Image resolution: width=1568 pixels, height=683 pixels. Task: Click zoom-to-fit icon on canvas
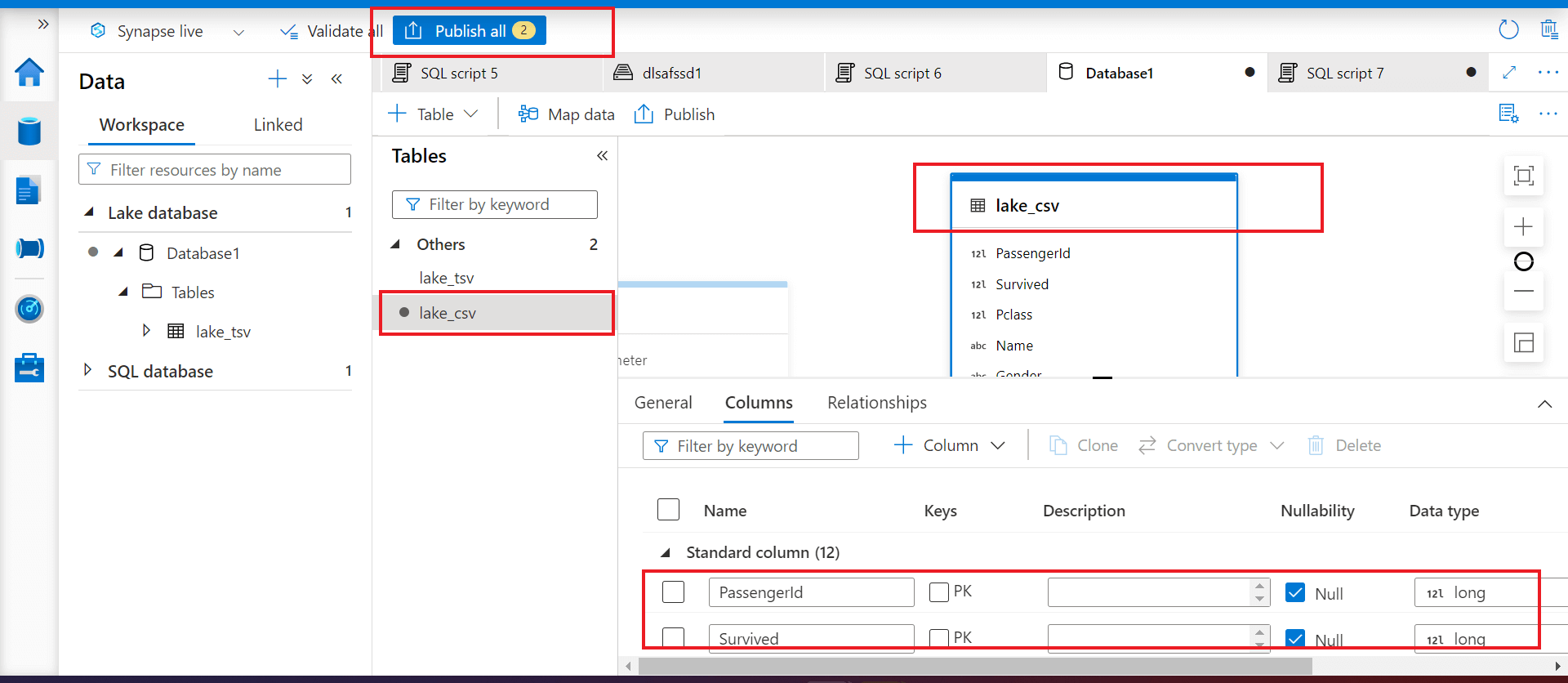pyautogui.click(x=1523, y=176)
